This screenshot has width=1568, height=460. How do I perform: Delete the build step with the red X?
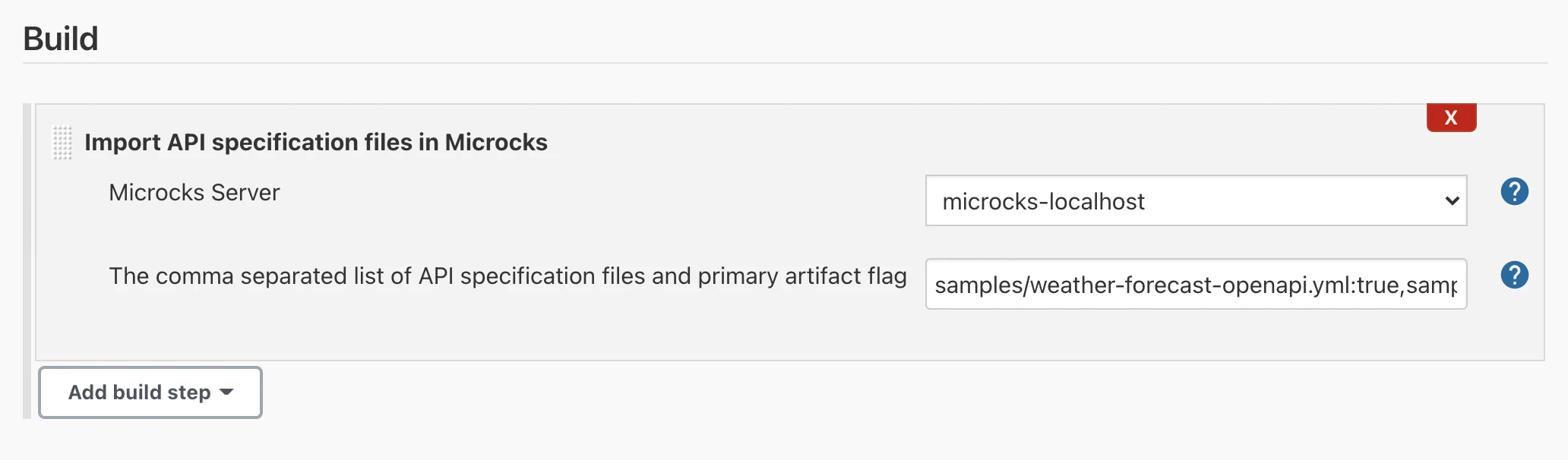coord(1450,118)
